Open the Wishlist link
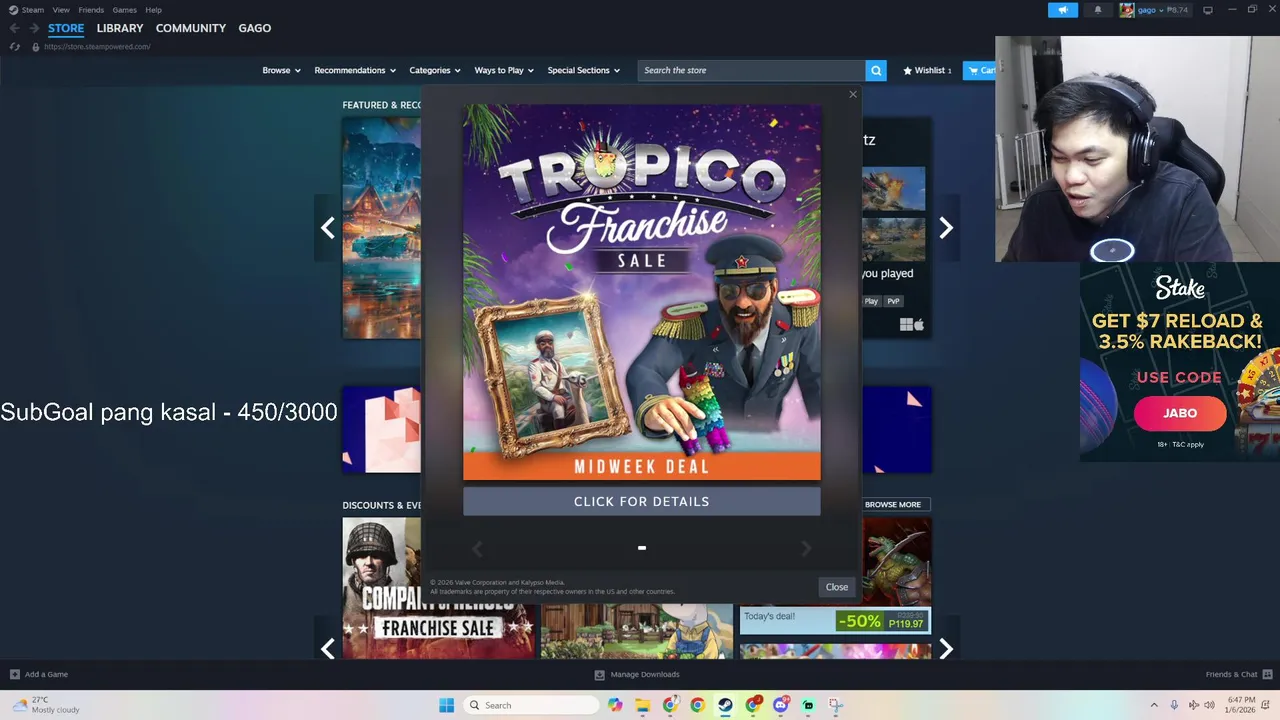The width and height of the screenshot is (1280, 720). (x=927, y=70)
